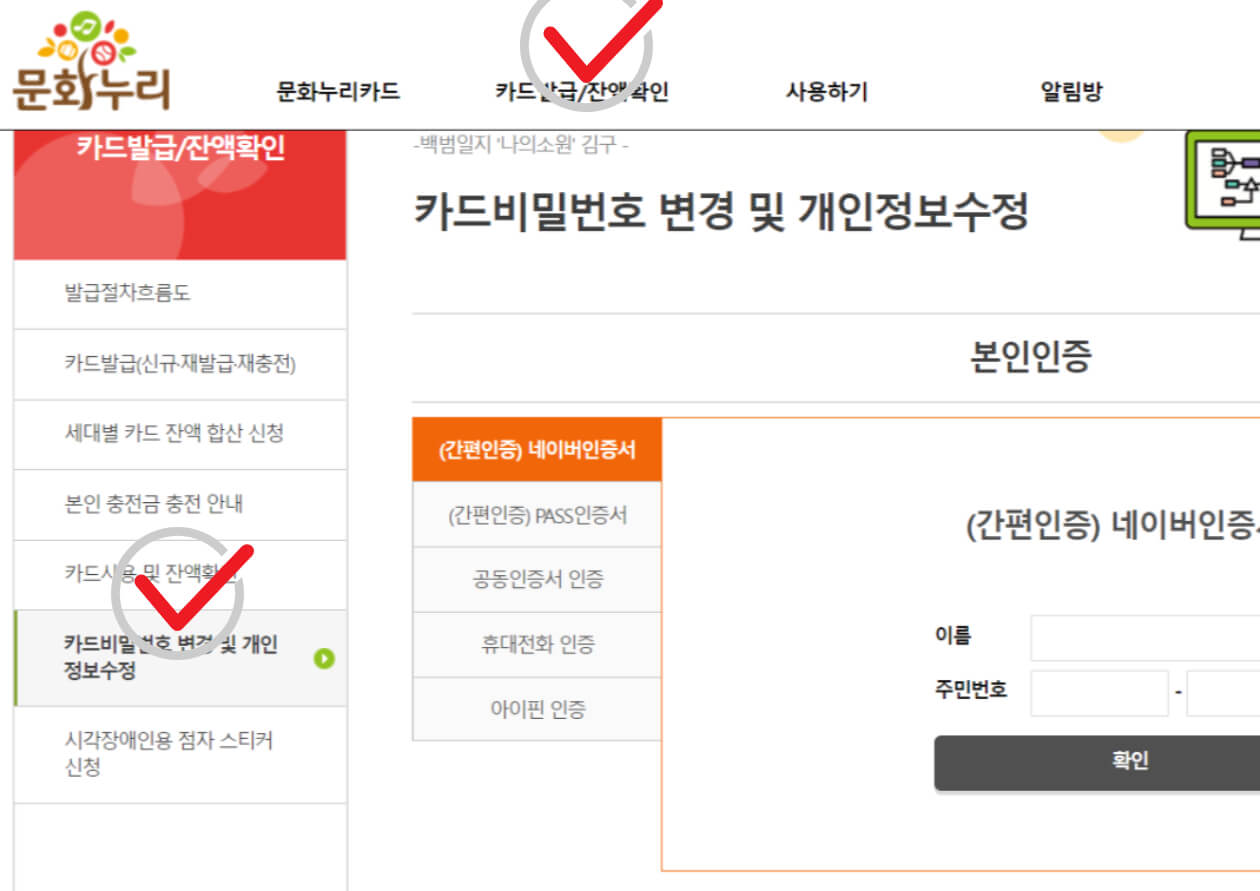Open 카드사용 및 잔액확인 sidebar item

(181, 574)
